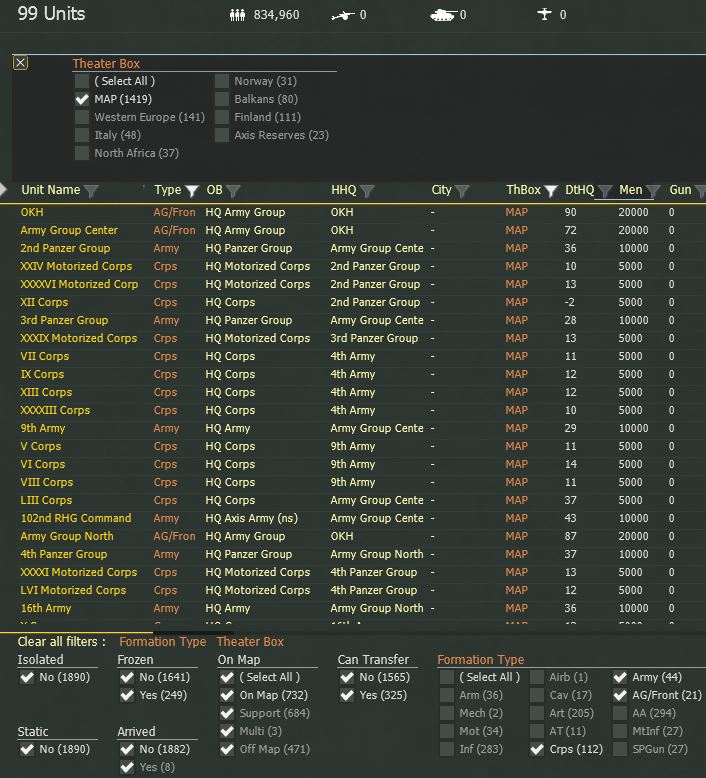Click the 16th Army unit name
The width and height of the screenshot is (706, 778).
[46, 608]
